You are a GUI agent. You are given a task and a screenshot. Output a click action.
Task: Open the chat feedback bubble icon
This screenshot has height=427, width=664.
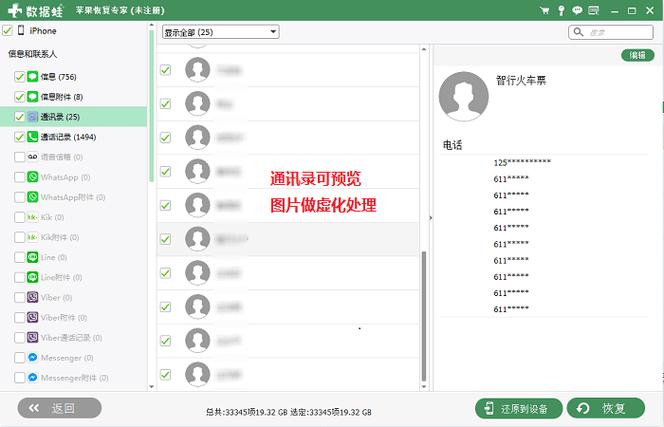(x=577, y=10)
